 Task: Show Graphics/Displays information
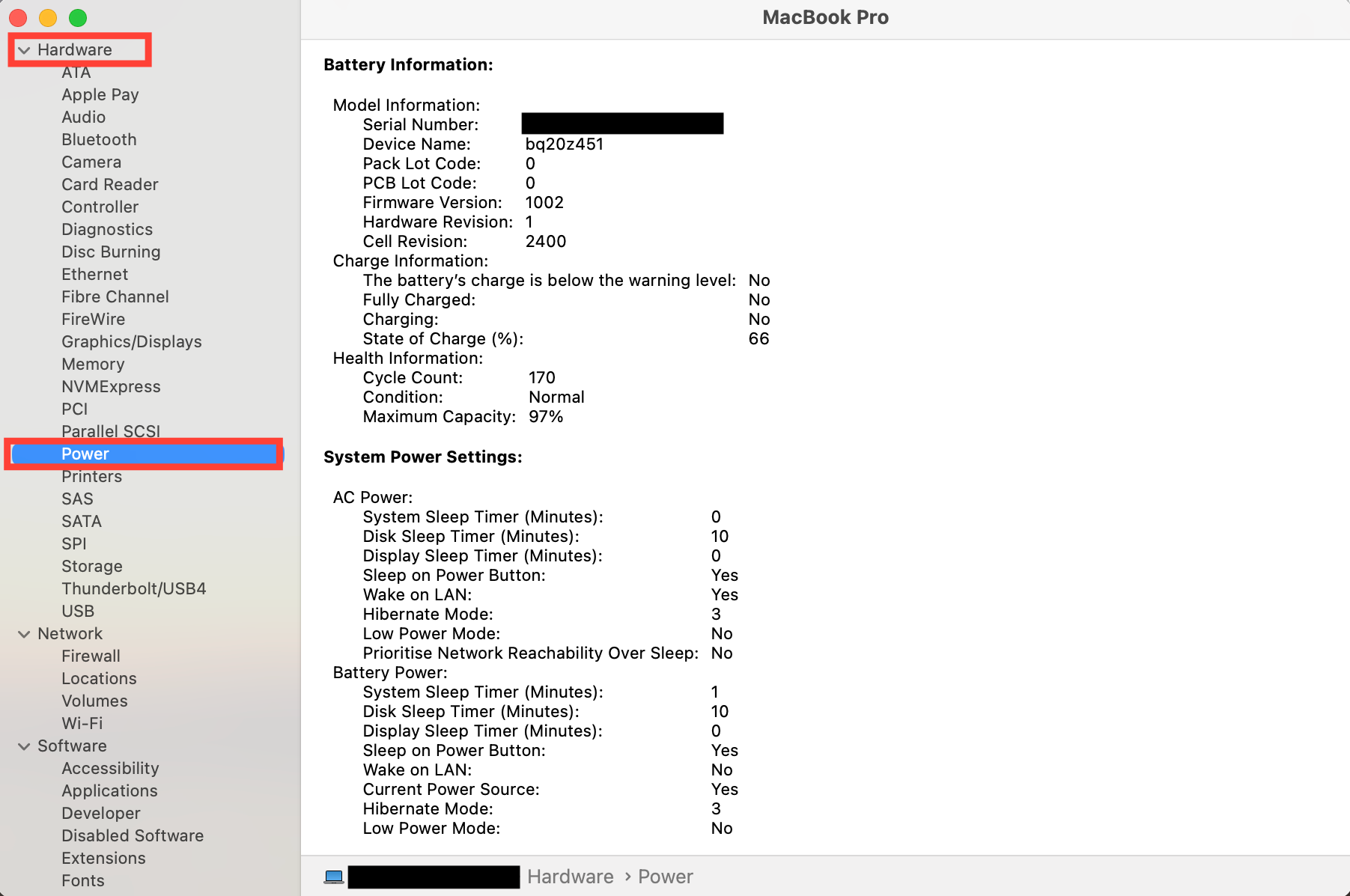point(132,342)
